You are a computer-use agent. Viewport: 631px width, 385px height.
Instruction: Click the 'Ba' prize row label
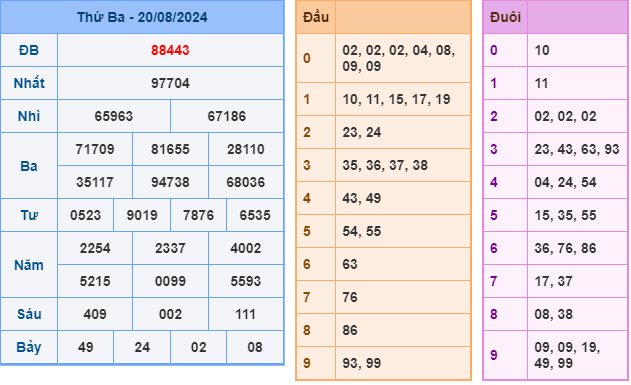29,166
